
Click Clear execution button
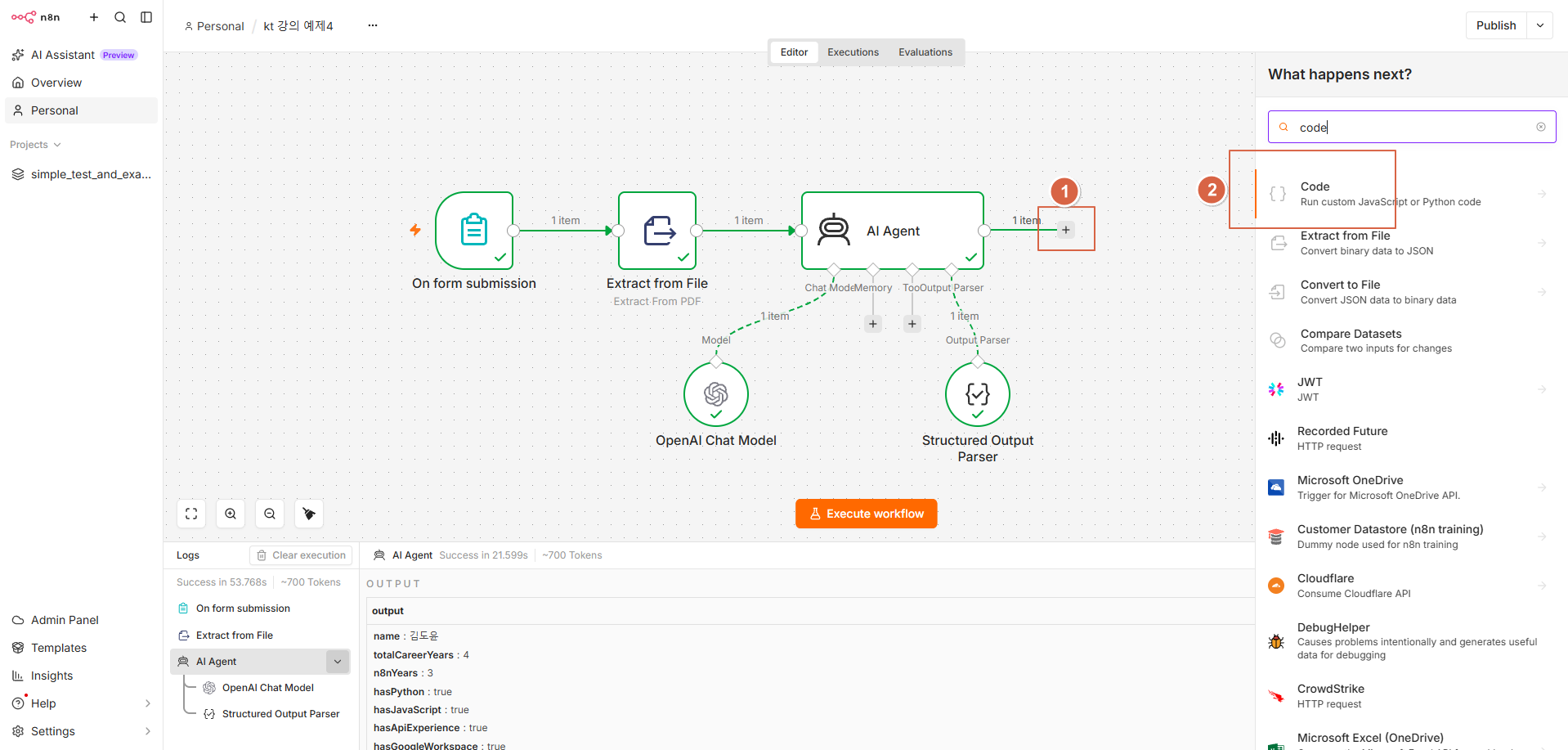(301, 555)
